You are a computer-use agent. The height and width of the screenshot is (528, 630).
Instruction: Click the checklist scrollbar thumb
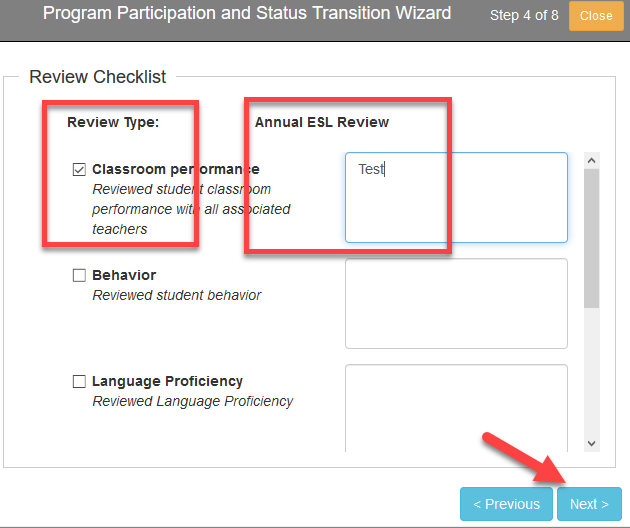point(591,238)
